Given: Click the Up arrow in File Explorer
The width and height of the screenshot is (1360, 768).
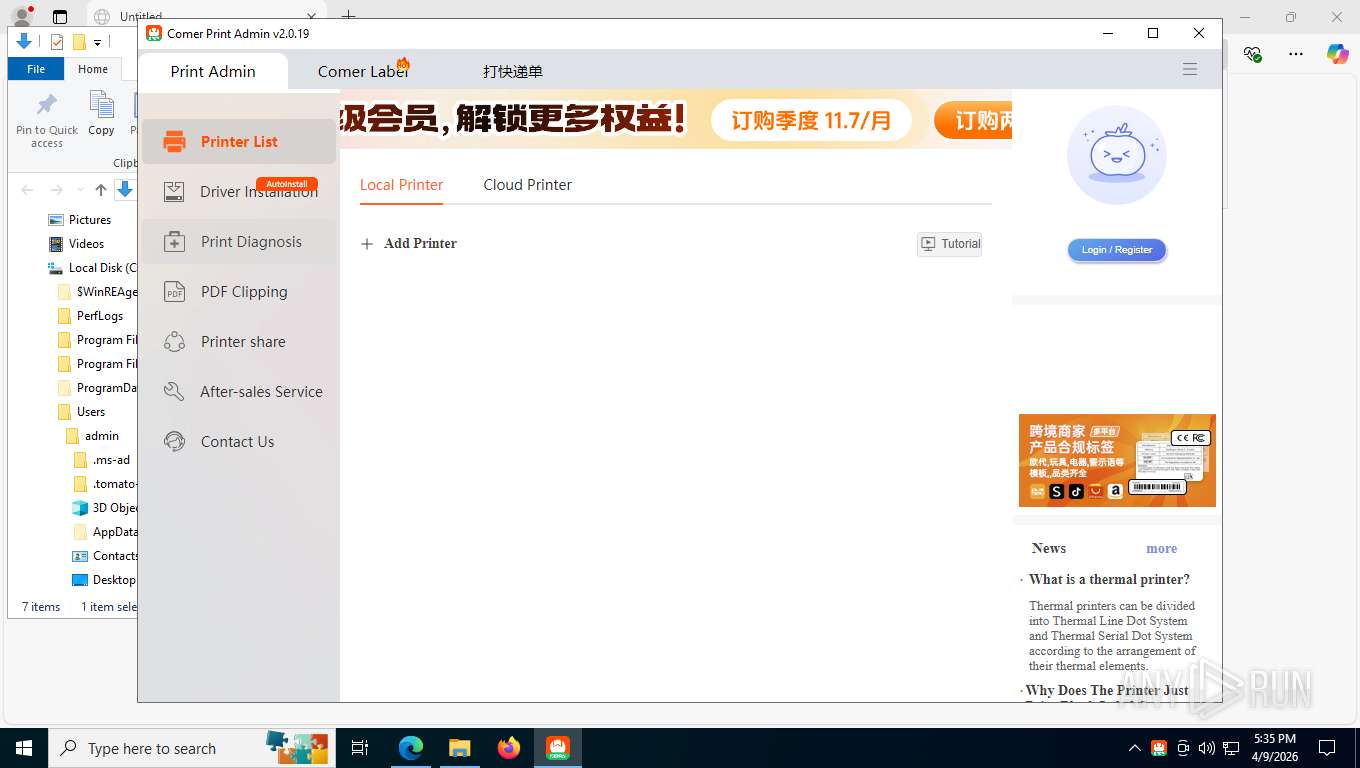Looking at the screenshot, I should pyautogui.click(x=101, y=190).
